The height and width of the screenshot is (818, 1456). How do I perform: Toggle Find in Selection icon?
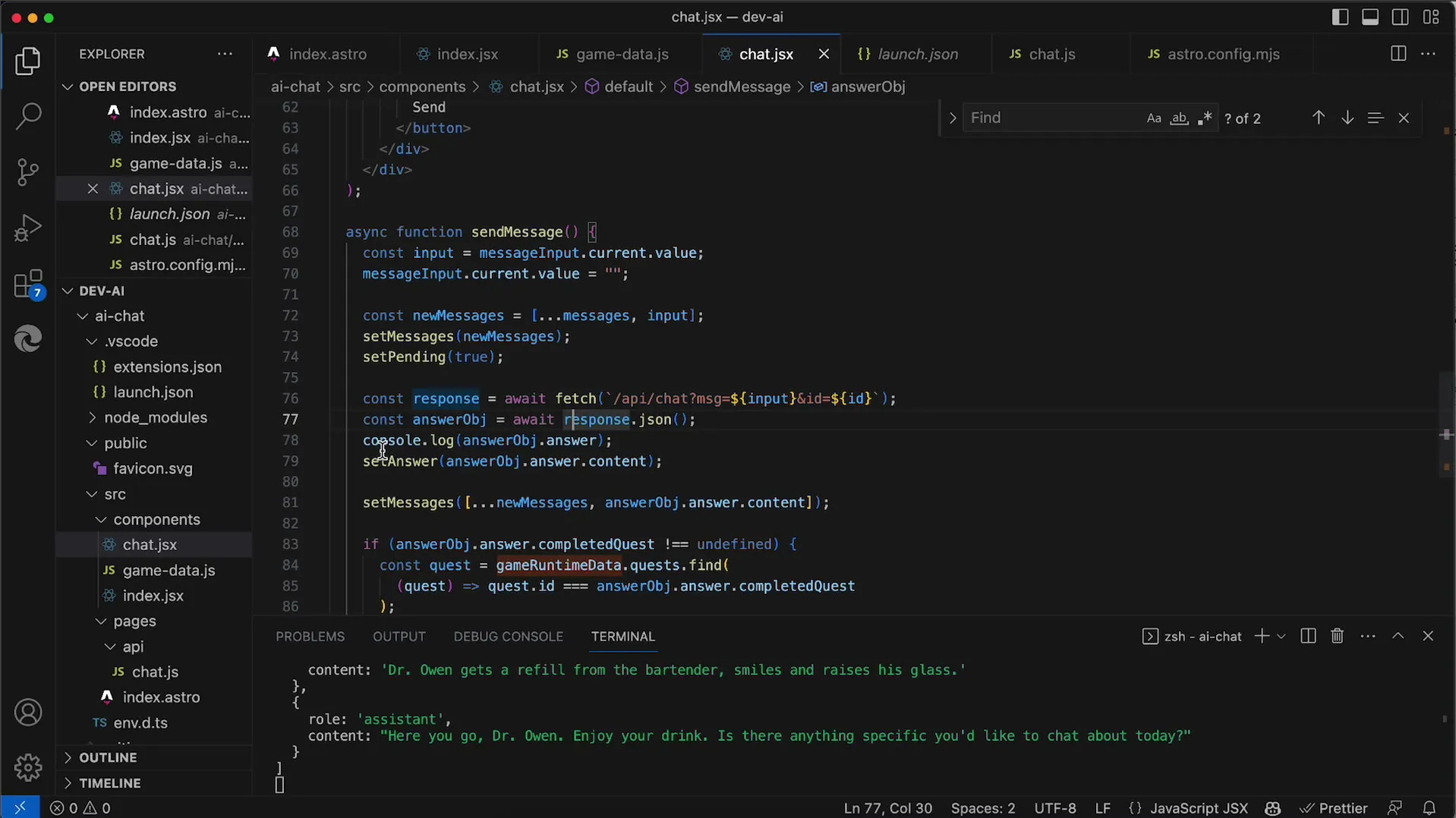pyautogui.click(x=1376, y=118)
